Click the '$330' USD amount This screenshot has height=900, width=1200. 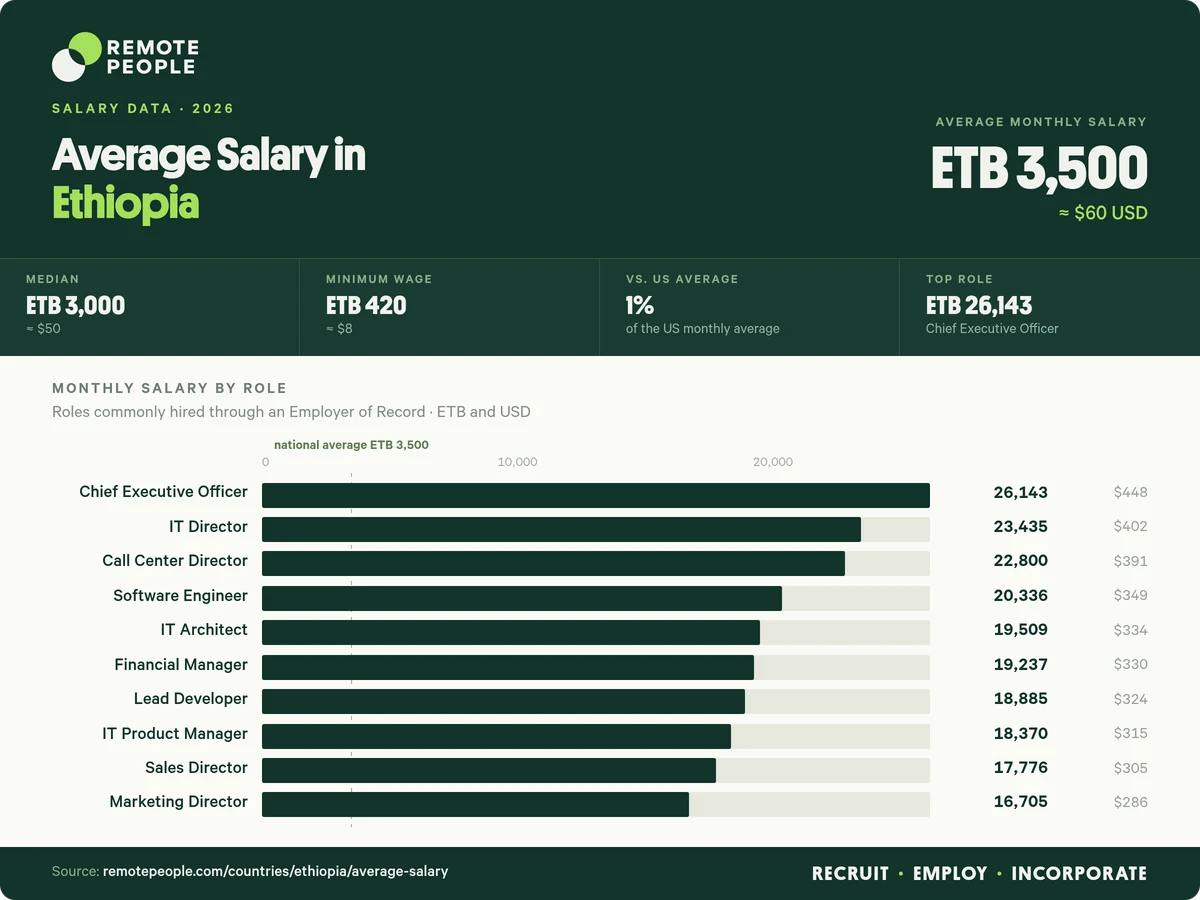coord(1131,665)
